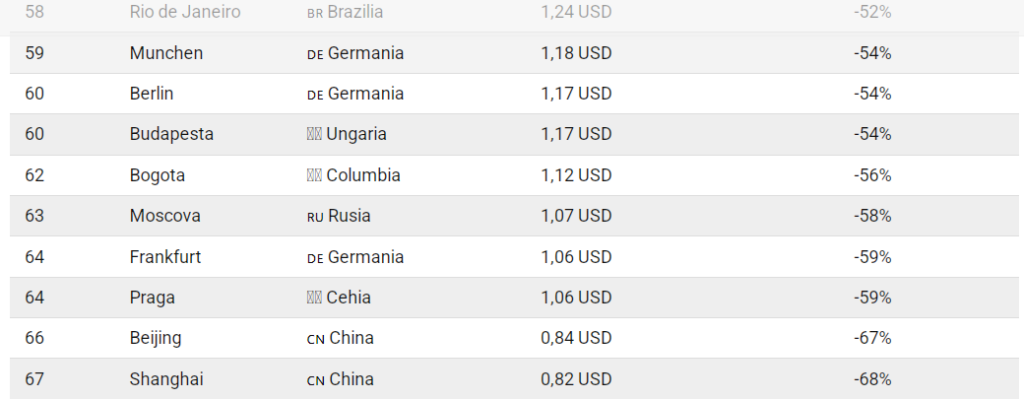Click the flag icon next to Columbia
This screenshot has width=1024, height=400.
coord(314,175)
